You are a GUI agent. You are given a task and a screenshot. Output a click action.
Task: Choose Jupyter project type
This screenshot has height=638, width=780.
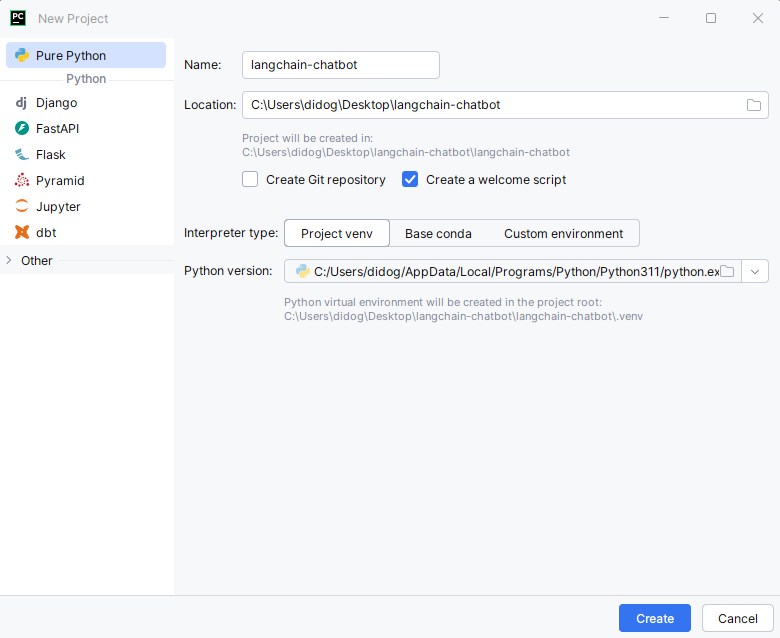pyautogui.click(x=86, y=206)
